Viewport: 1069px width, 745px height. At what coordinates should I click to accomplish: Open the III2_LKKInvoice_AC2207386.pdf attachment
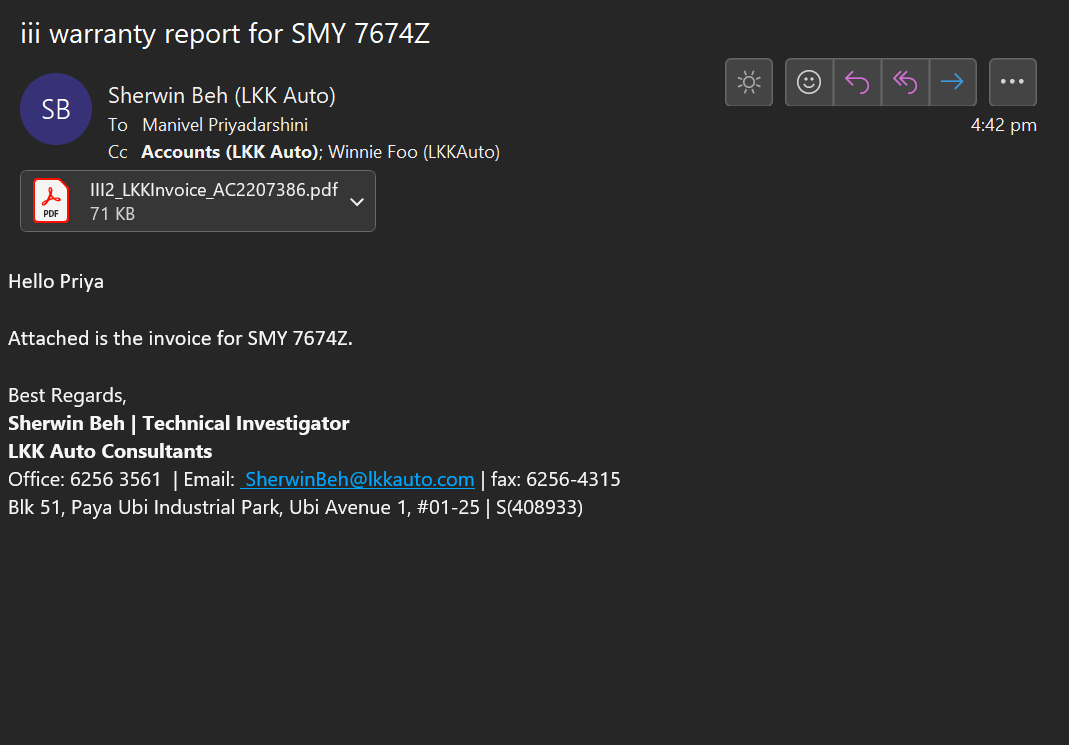[x=214, y=190]
